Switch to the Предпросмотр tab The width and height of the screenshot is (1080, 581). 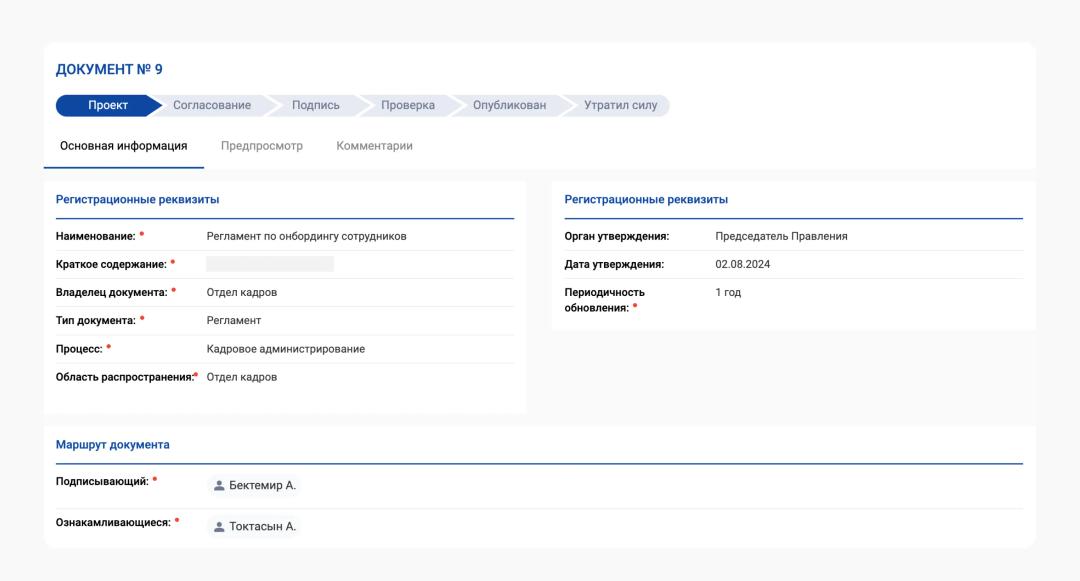[261, 146]
